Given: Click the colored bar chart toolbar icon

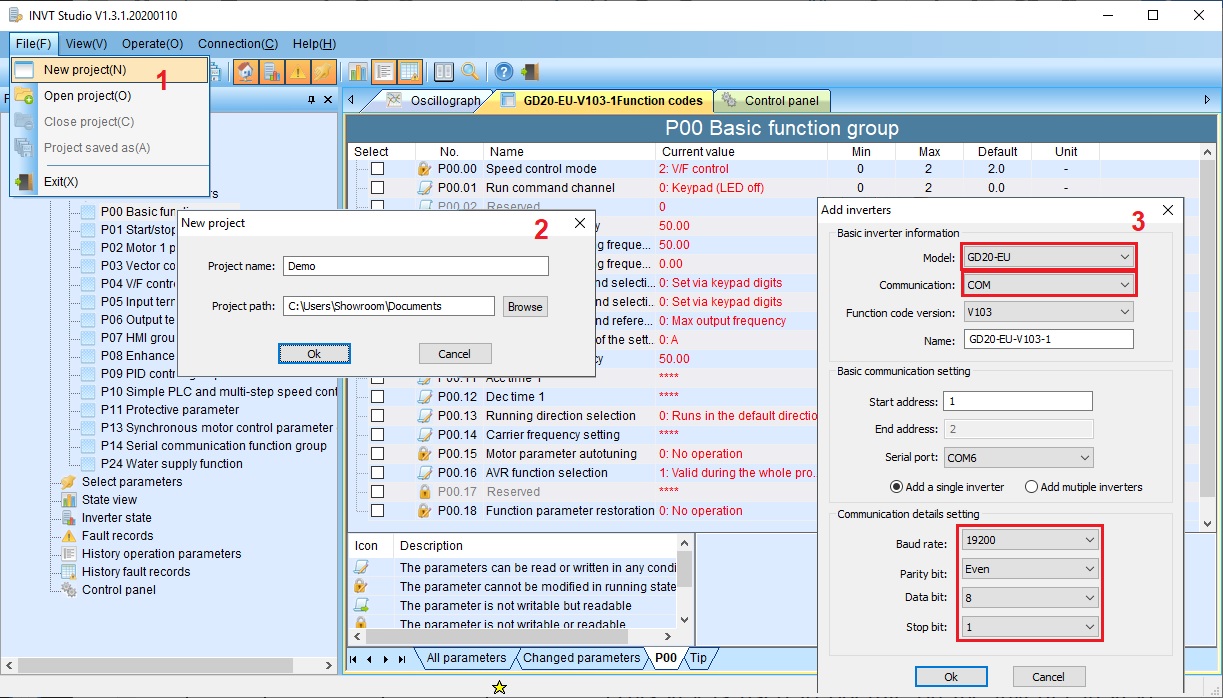Looking at the screenshot, I should click(358, 72).
